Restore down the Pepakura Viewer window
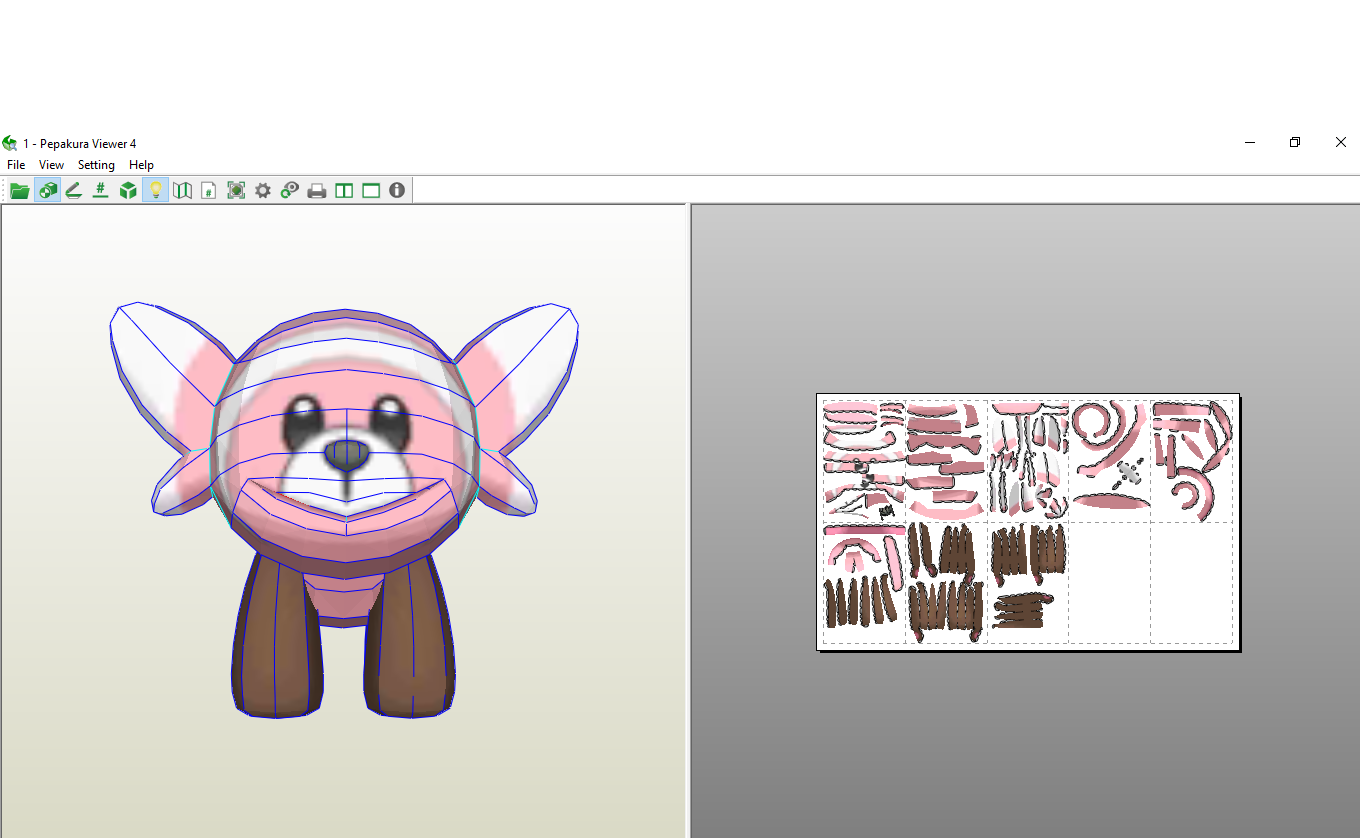Viewport: 1360px width, 838px height. (1295, 143)
